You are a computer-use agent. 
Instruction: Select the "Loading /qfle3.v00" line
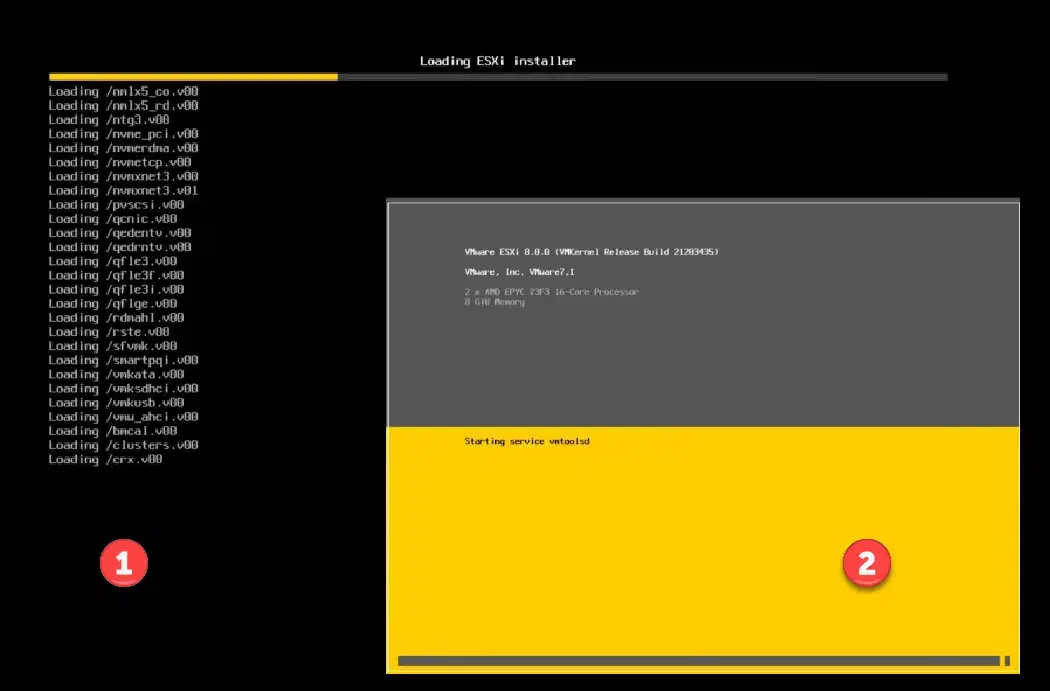tap(112, 261)
